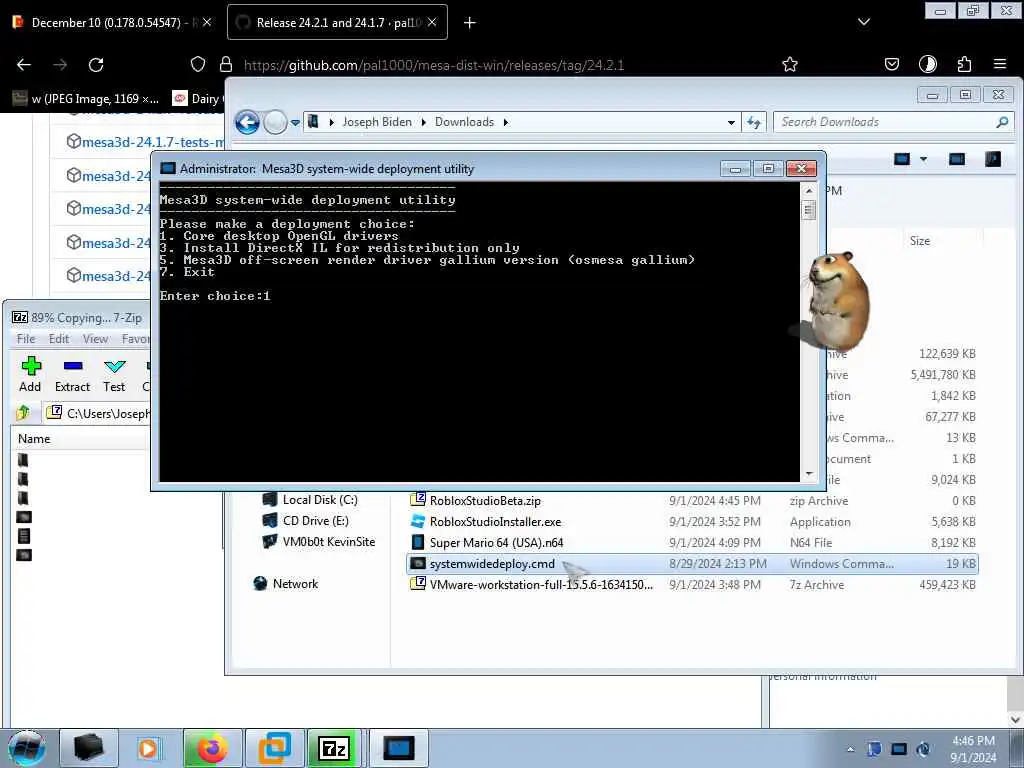Click Downloads in the breadcrumb path
Image resolution: width=1024 pixels, height=768 pixels.
click(464, 122)
